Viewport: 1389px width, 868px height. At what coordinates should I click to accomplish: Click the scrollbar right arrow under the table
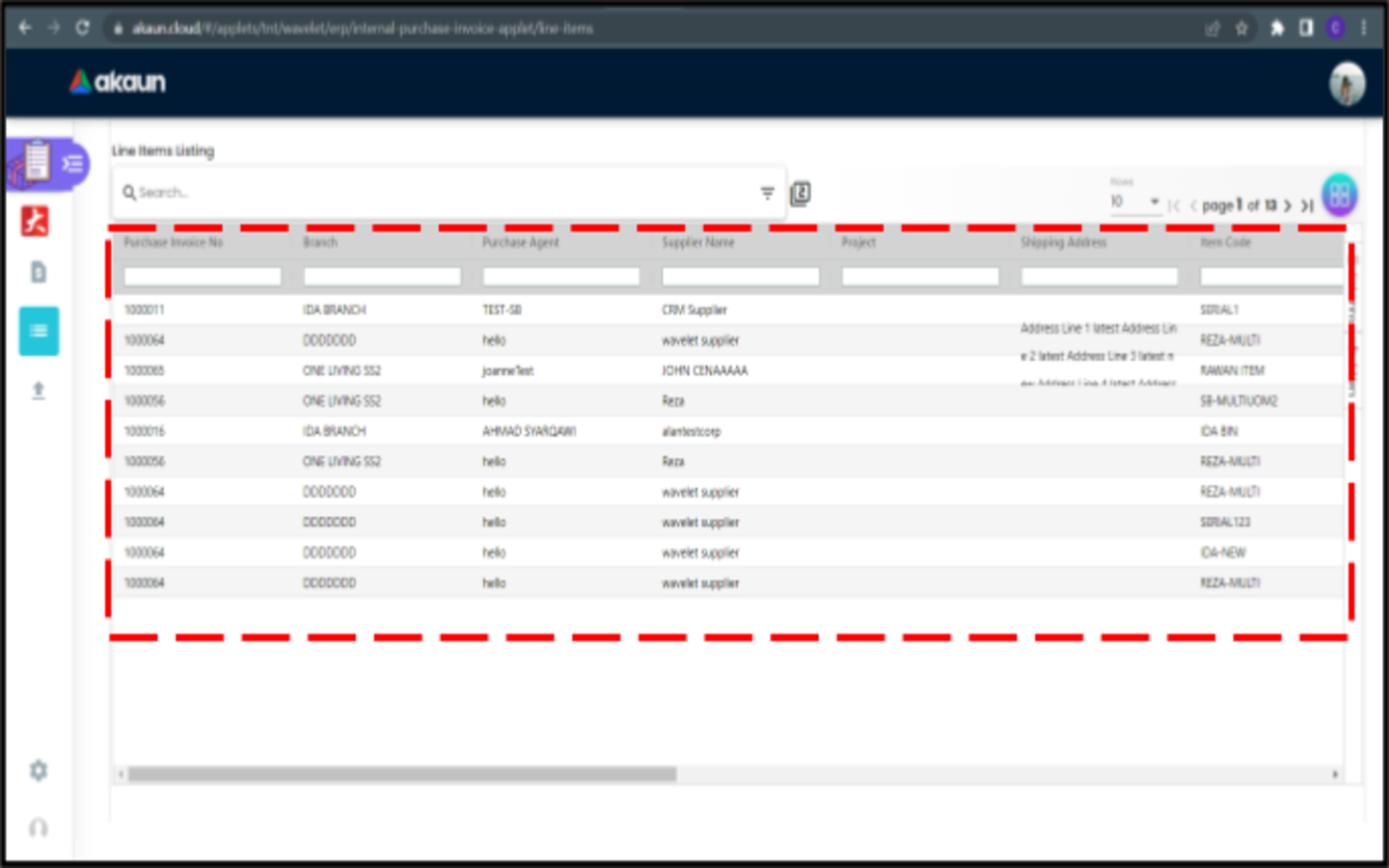click(x=1335, y=774)
